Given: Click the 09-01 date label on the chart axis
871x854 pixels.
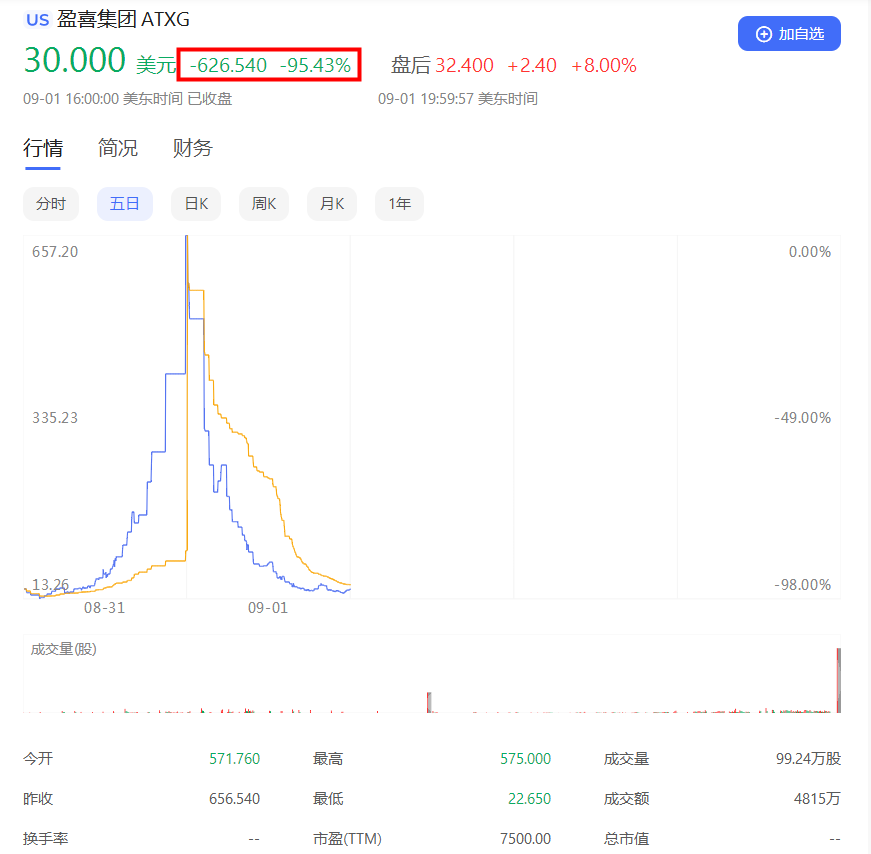Looking at the screenshot, I should tap(268, 608).
